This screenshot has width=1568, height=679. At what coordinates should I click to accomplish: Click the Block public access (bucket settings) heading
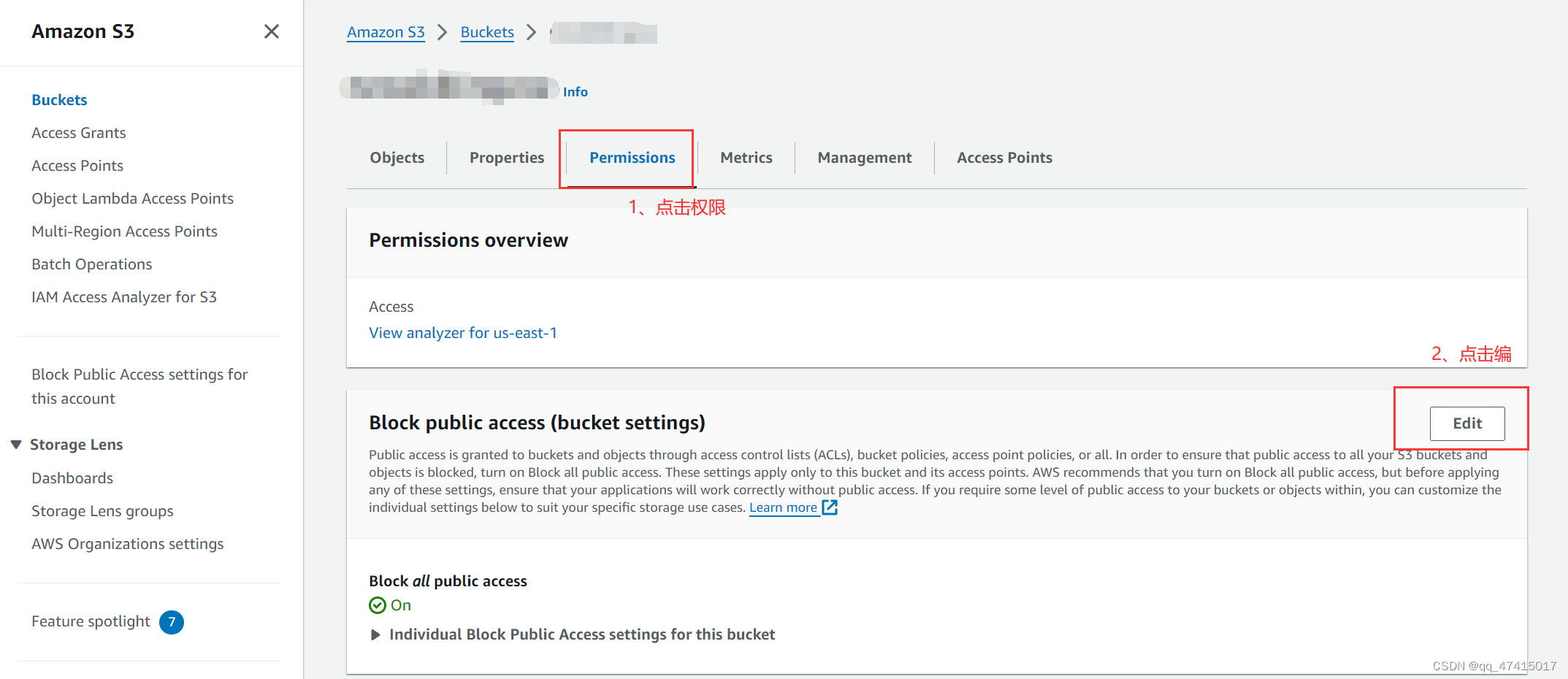point(537,423)
